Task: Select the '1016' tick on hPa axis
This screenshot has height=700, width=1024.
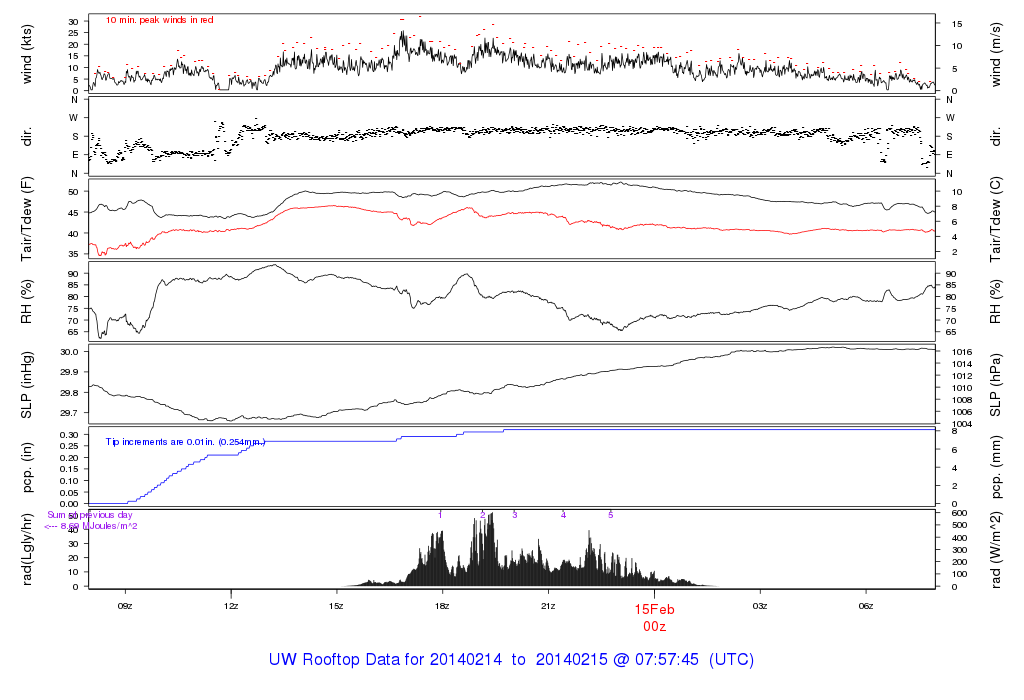Action: (x=961, y=352)
